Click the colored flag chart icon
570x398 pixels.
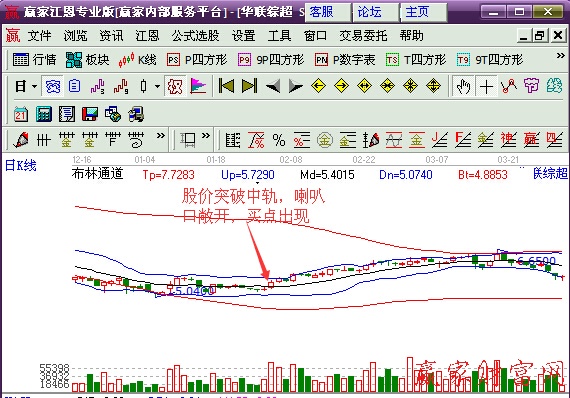point(198,87)
